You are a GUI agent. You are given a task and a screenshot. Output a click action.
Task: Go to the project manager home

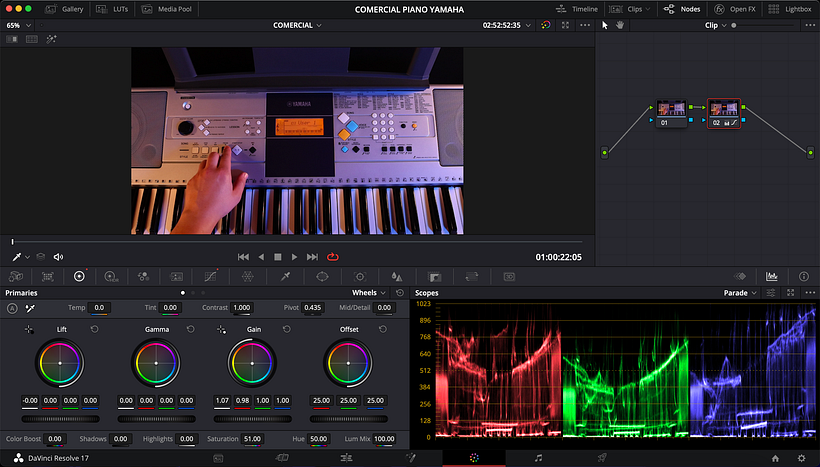coord(776,459)
